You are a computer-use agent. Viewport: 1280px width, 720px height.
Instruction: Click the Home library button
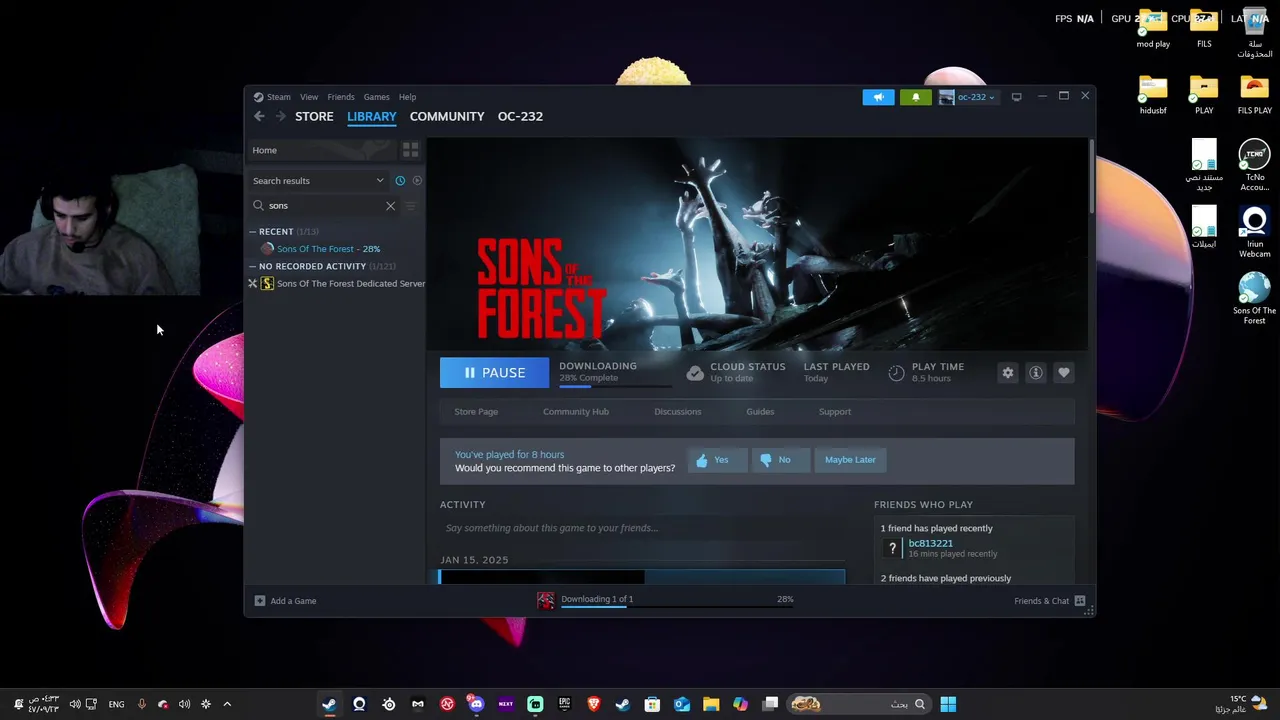(322, 150)
